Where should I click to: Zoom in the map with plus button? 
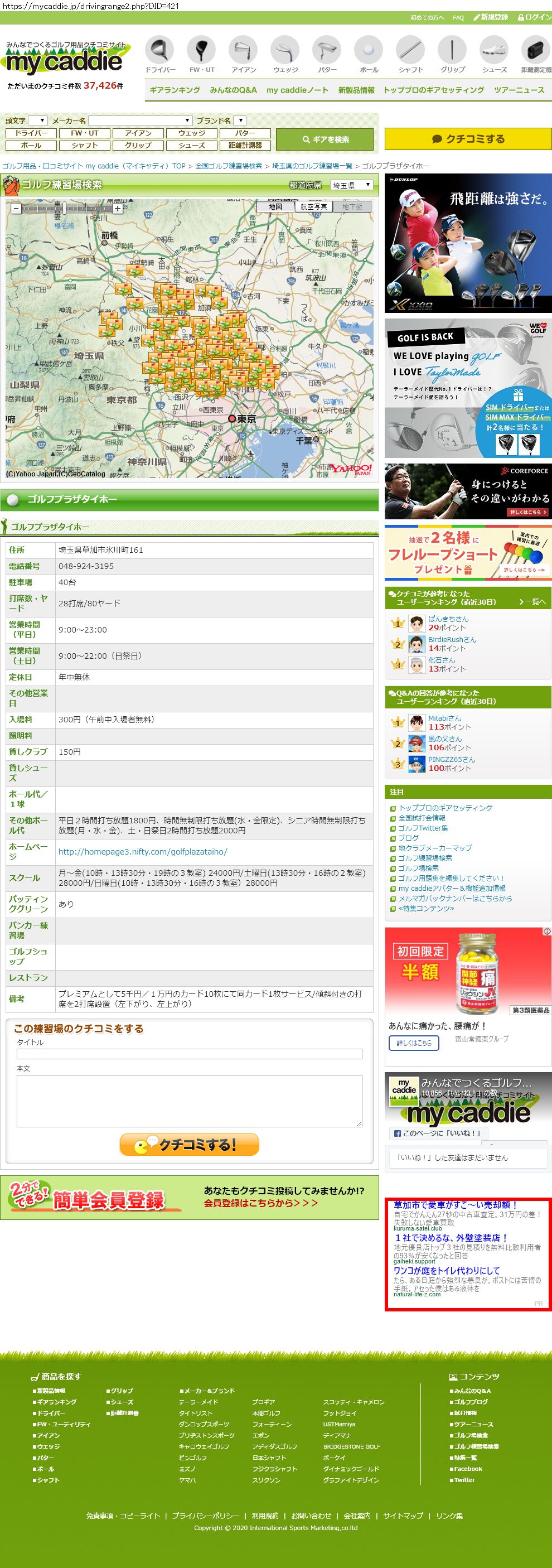(118, 208)
